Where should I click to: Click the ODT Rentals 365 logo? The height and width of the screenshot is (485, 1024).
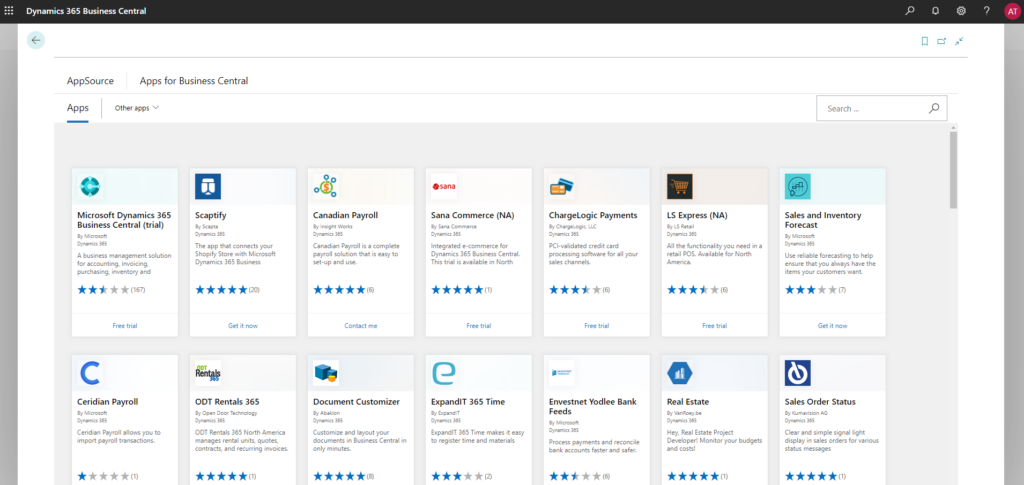(208, 373)
